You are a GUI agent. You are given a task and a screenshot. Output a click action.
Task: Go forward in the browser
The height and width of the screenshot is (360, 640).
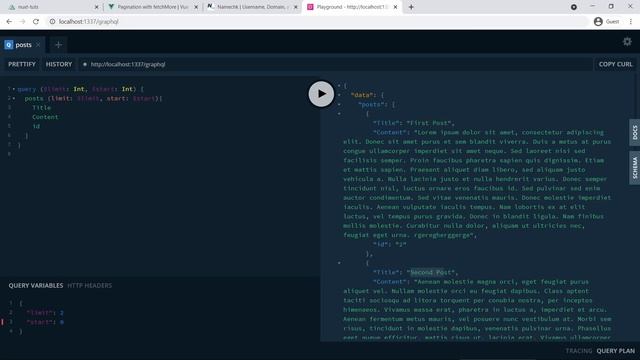[x=22, y=22]
